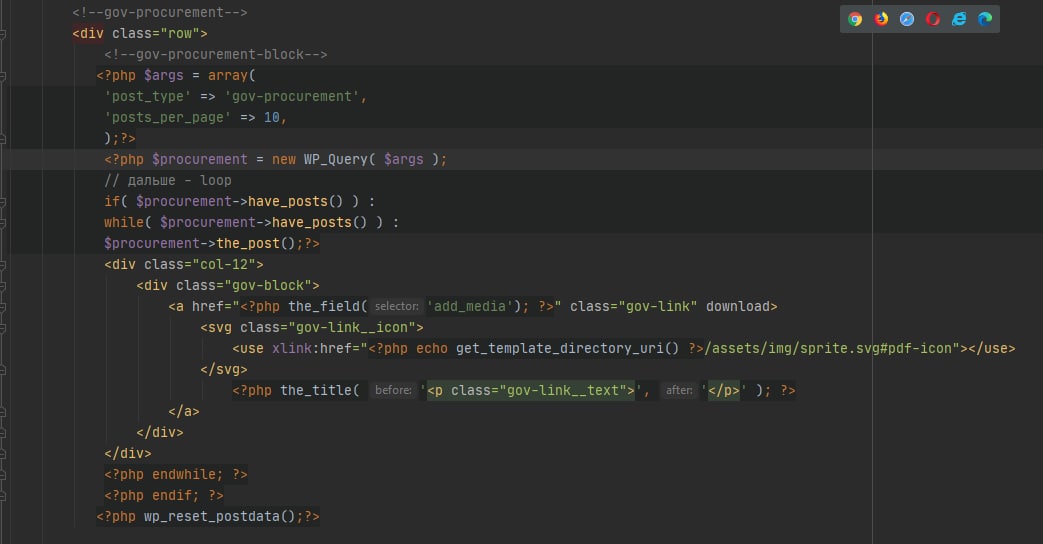The height and width of the screenshot is (544, 1043).
Task: Open preview in Firefox browser
Action: coord(881,19)
